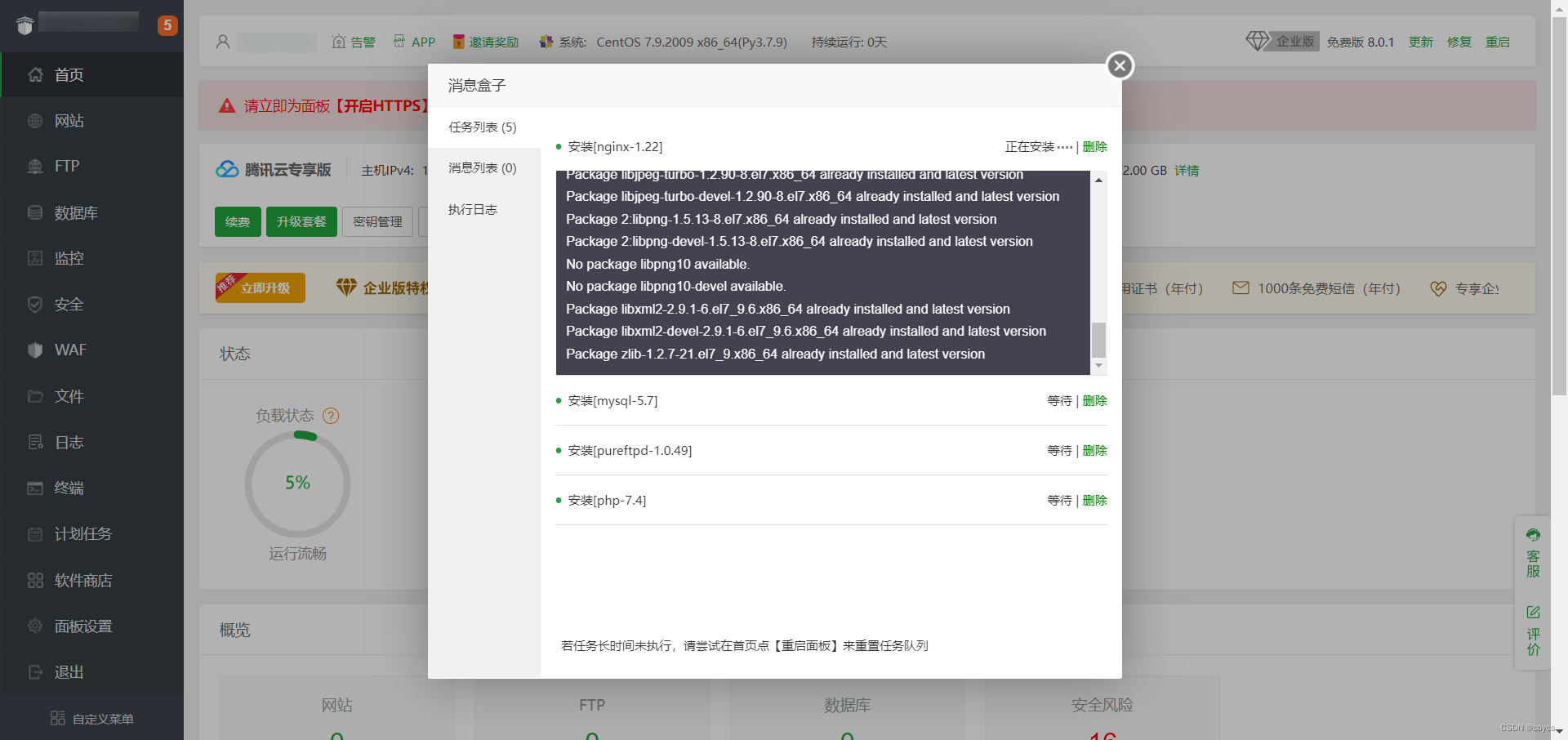Click the 重启 restart link
The image size is (1568, 740).
point(1498,42)
